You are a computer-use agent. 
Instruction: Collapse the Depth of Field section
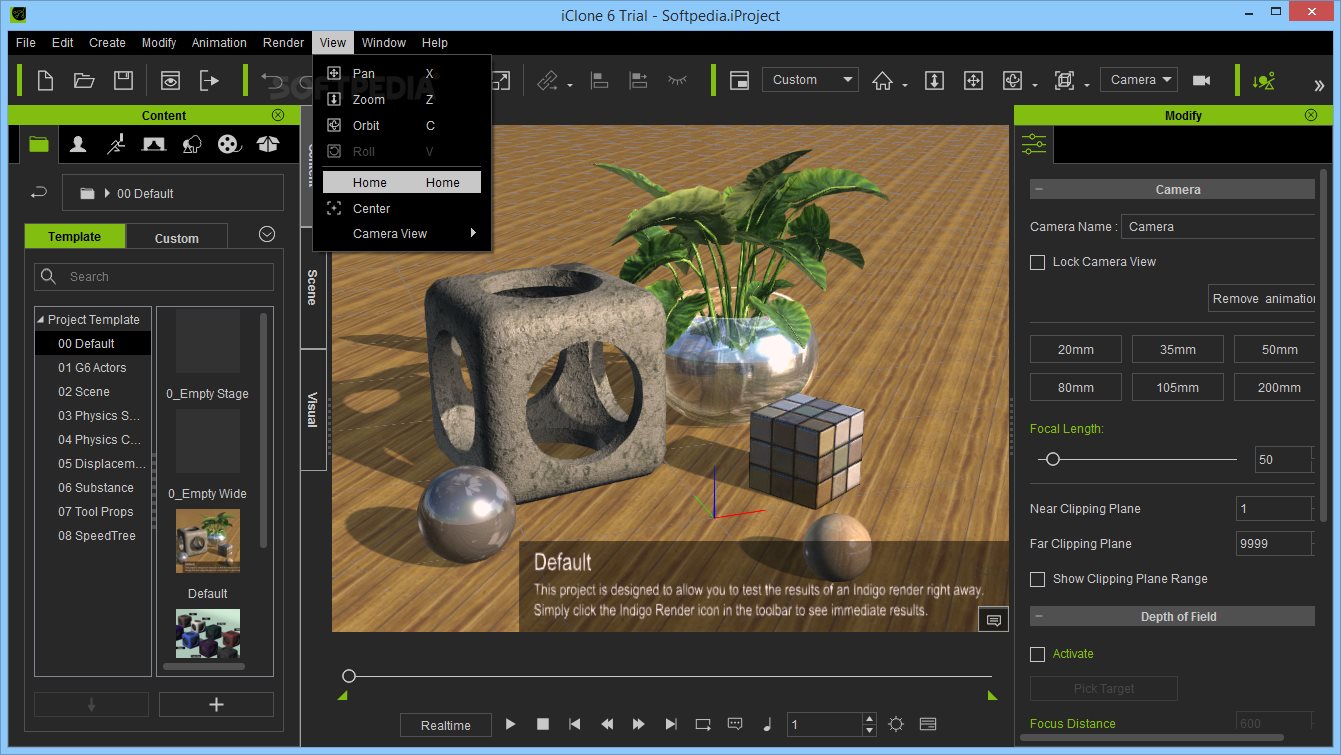click(x=1039, y=617)
